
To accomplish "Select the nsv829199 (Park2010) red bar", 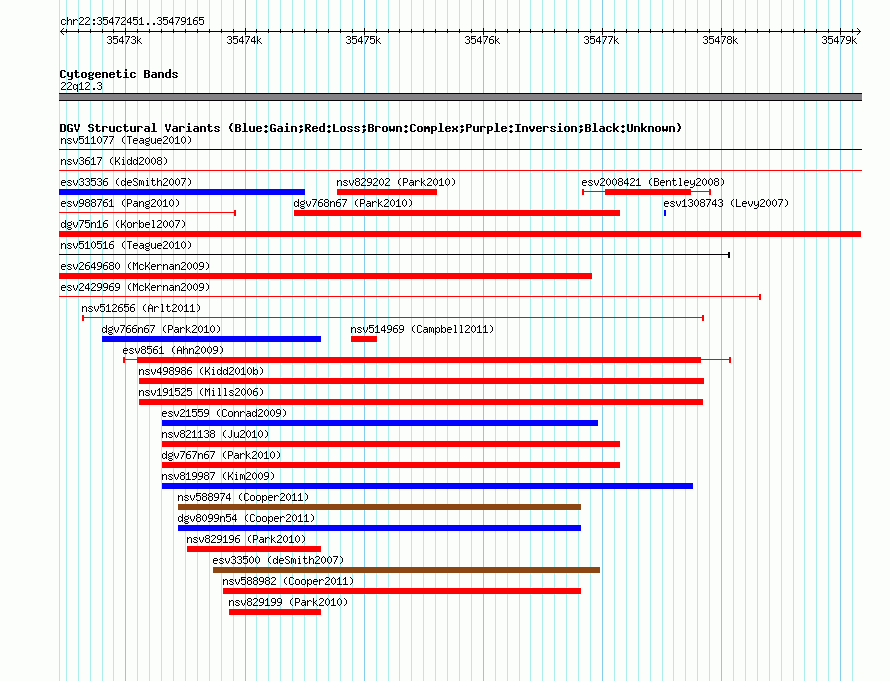I will point(275,612).
